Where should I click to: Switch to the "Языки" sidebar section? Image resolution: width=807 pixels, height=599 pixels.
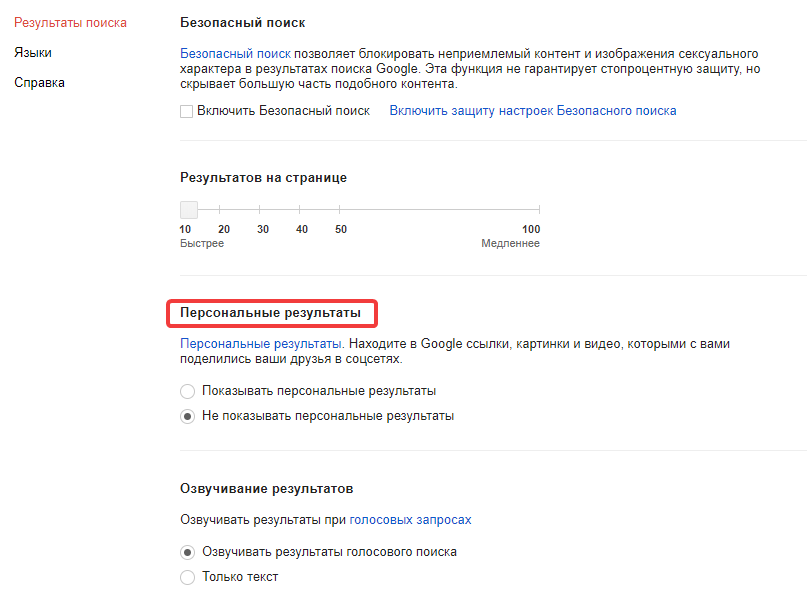33,52
